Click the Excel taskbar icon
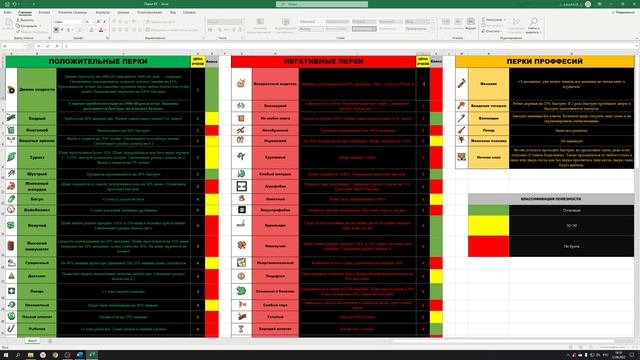 point(92,355)
